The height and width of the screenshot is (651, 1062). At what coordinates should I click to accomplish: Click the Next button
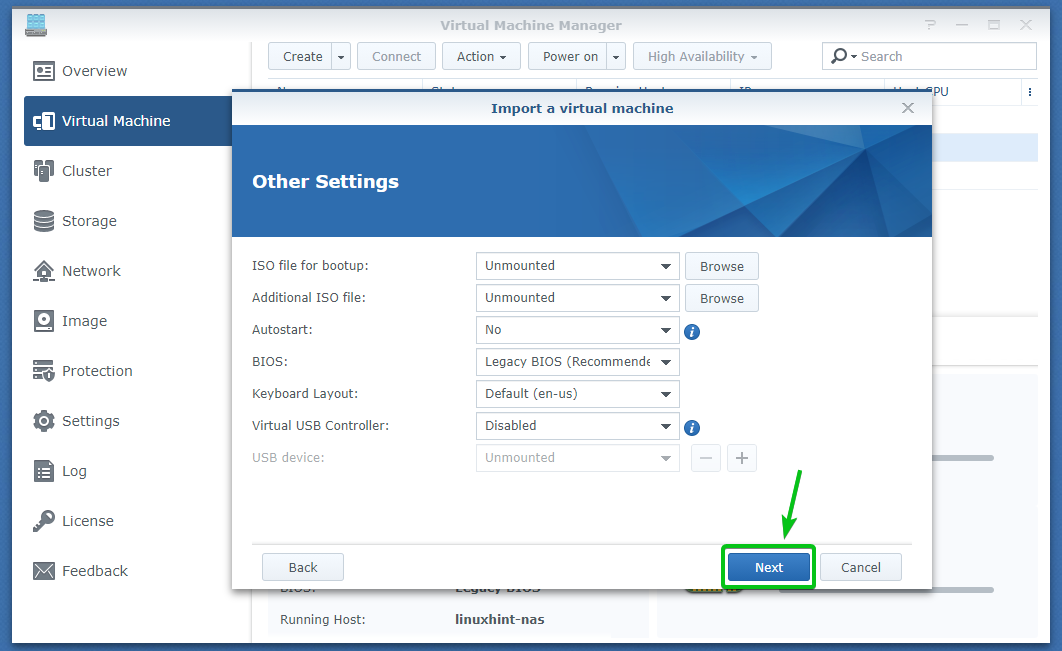click(x=769, y=567)
